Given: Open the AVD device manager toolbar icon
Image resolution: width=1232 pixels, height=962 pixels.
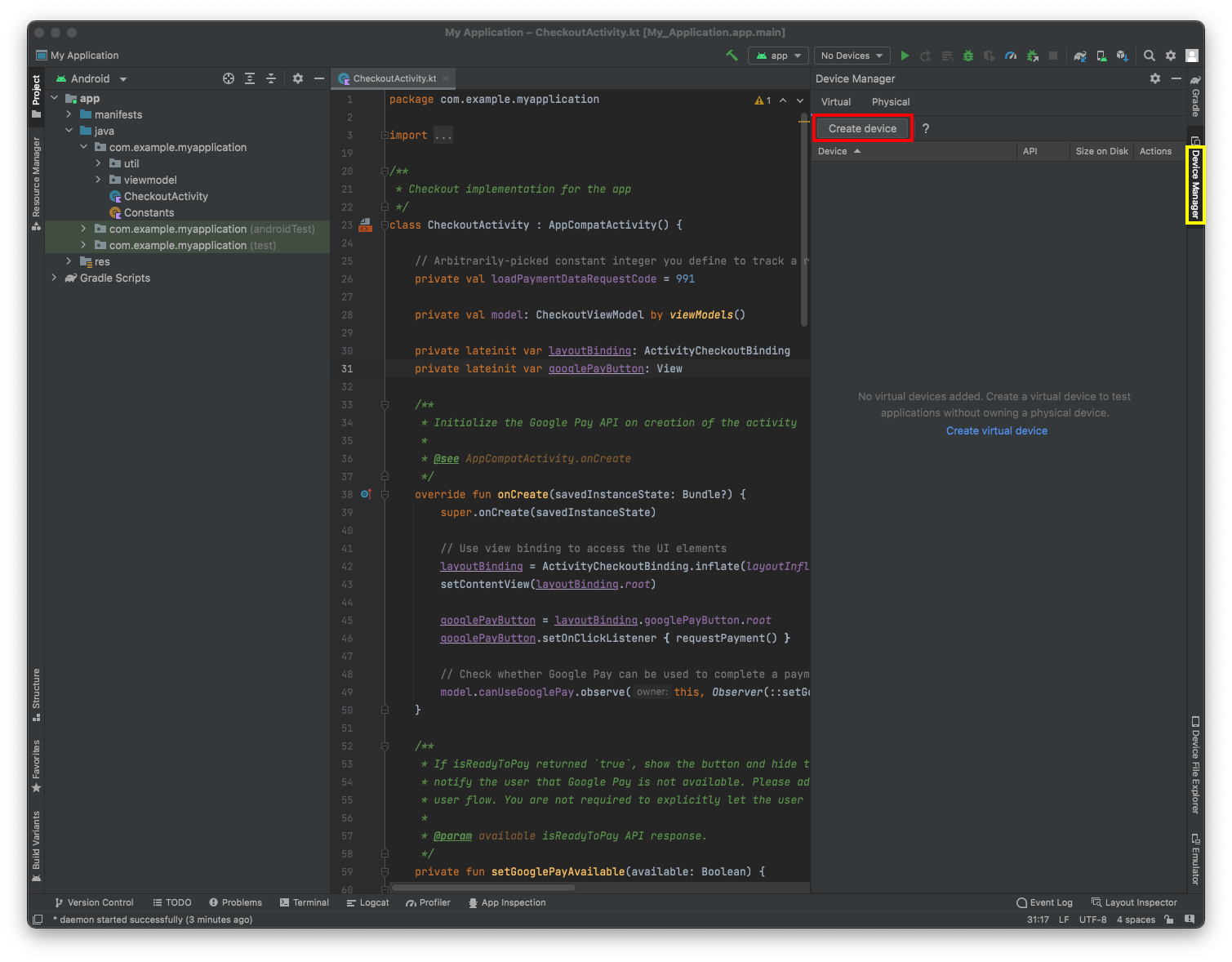Looking at the screenshot, I should tap(1101, 56).
